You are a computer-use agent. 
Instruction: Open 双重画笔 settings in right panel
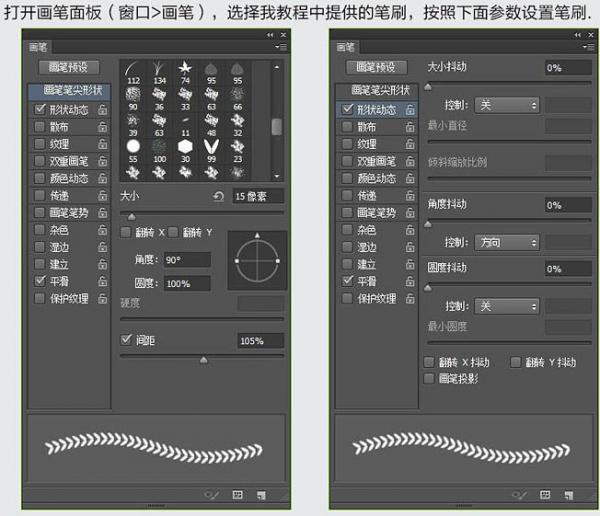click(x=377, y=161)
